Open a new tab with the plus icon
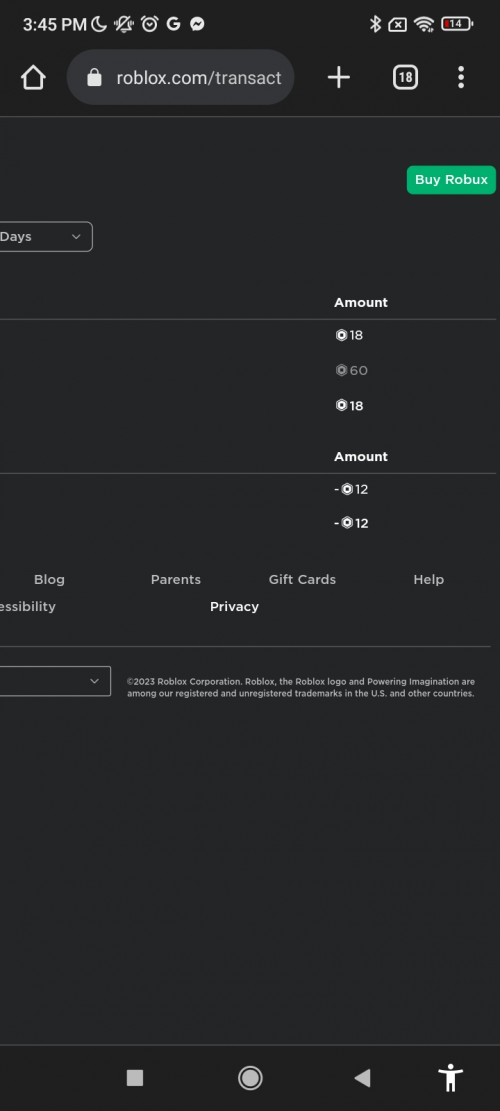Image resolution: width=500 pixels, height=1111 pixels. pos(339,77)
